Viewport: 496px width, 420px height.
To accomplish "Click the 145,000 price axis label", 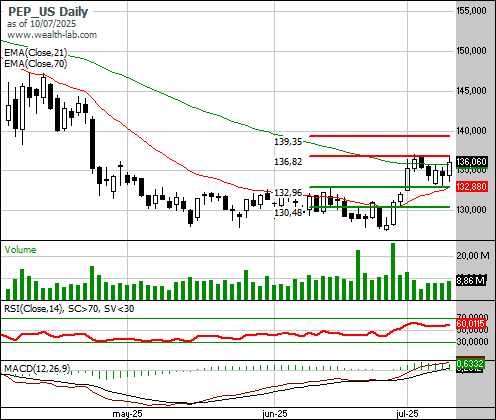I will 471,90.
